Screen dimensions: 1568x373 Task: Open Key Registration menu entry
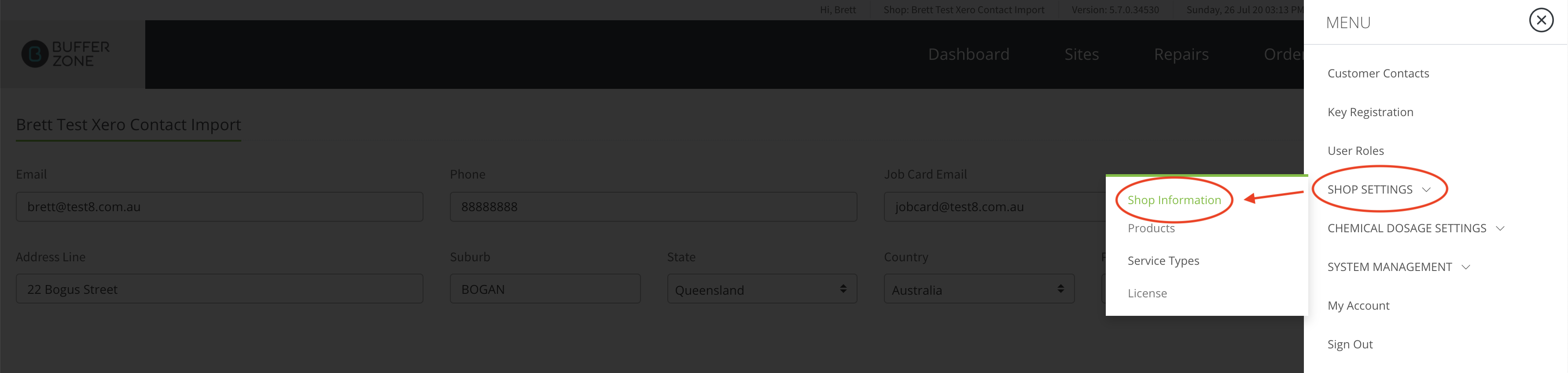[x=1369, y=112]
